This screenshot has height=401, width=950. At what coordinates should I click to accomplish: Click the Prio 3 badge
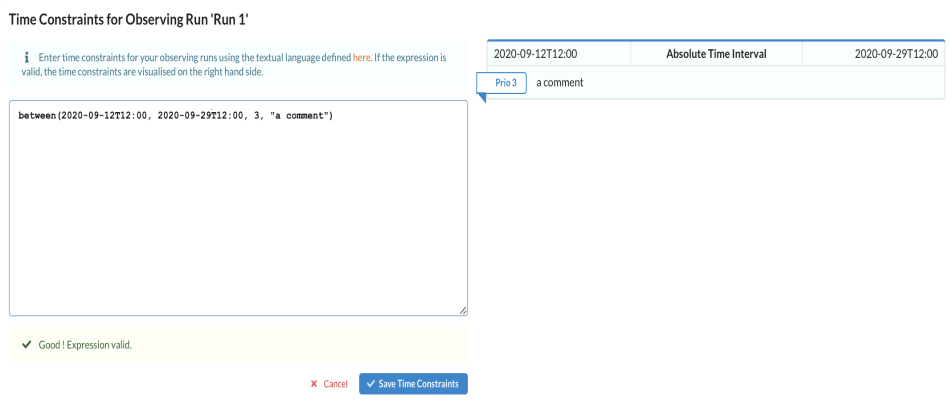[x=506, y=83]
